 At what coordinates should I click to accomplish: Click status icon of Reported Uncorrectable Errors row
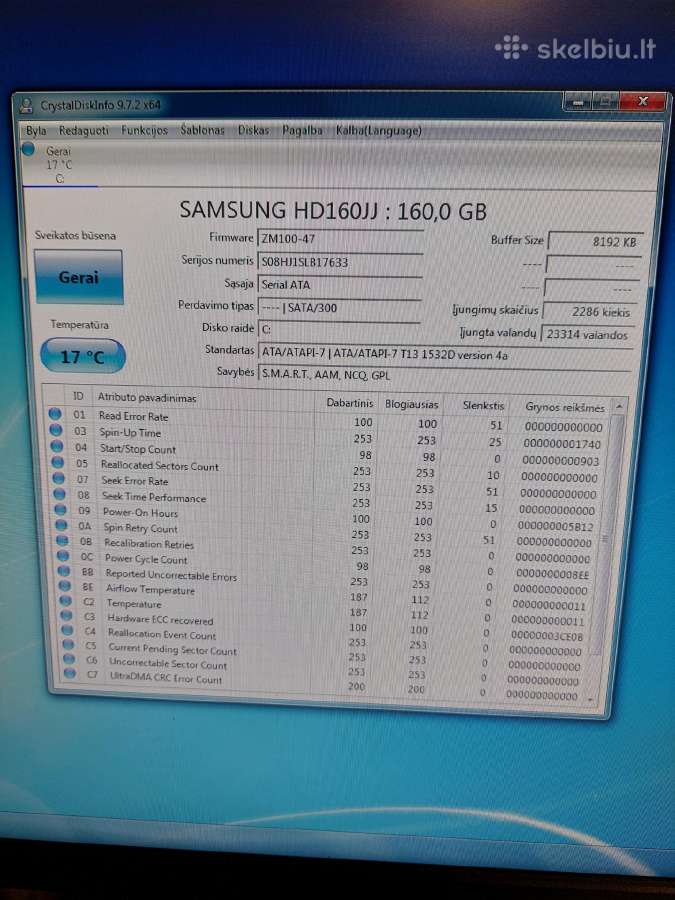coord(64,571)
